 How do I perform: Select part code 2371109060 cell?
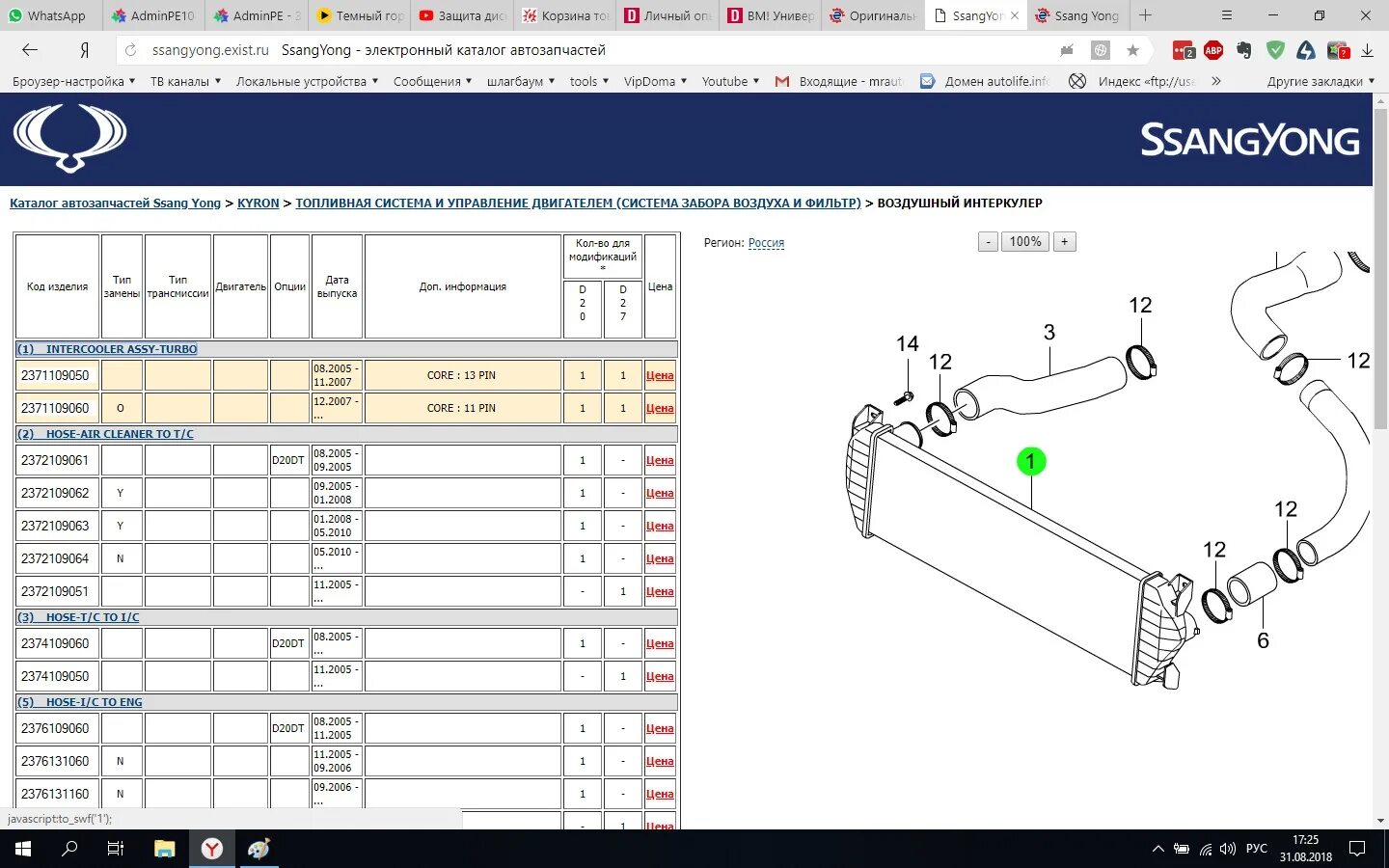58,409
